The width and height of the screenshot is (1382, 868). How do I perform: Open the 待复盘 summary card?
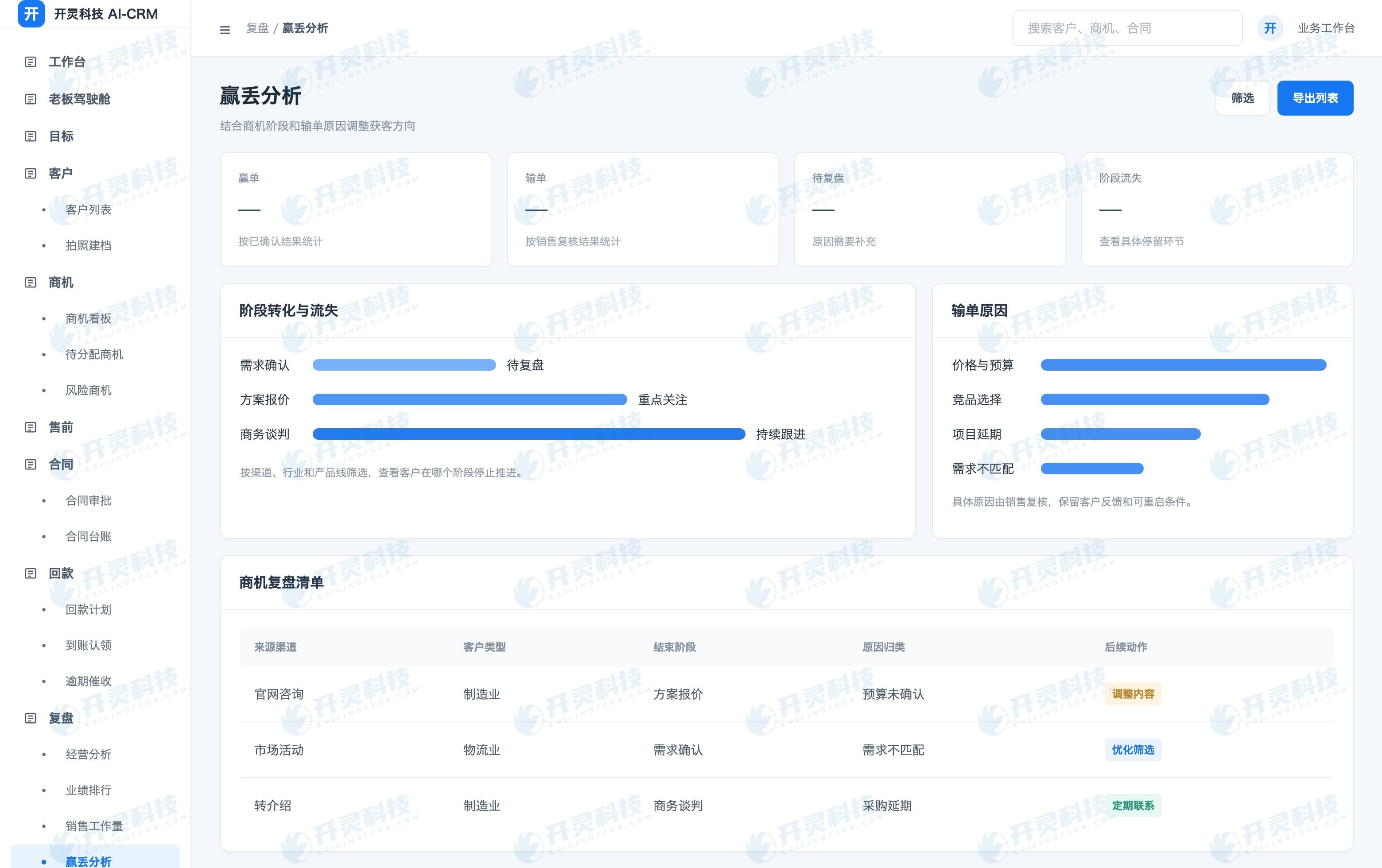click(x=930, y=209)
